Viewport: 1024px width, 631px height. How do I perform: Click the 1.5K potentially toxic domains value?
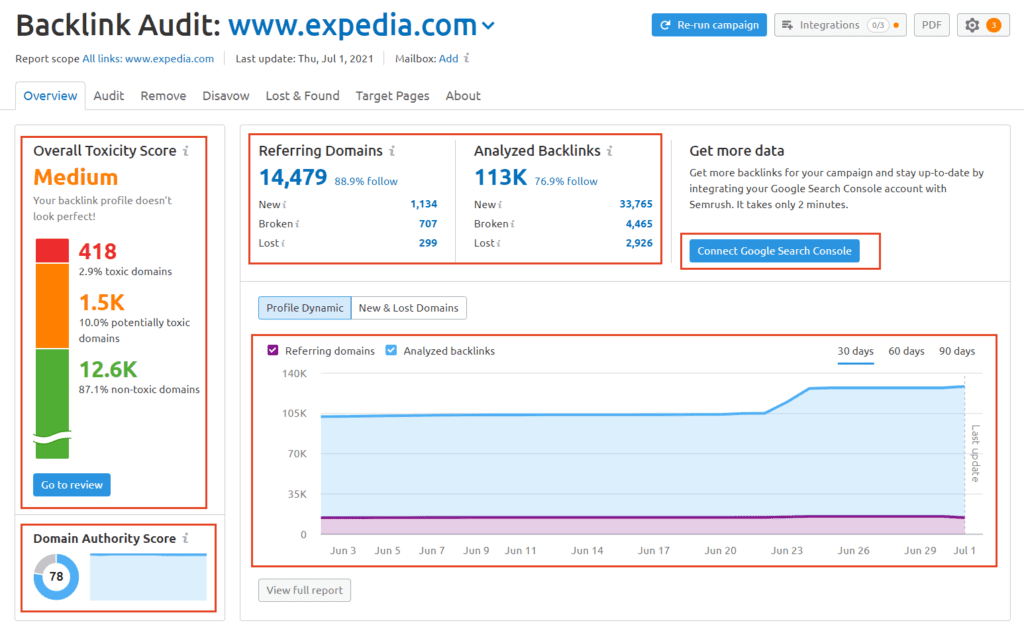101,302
